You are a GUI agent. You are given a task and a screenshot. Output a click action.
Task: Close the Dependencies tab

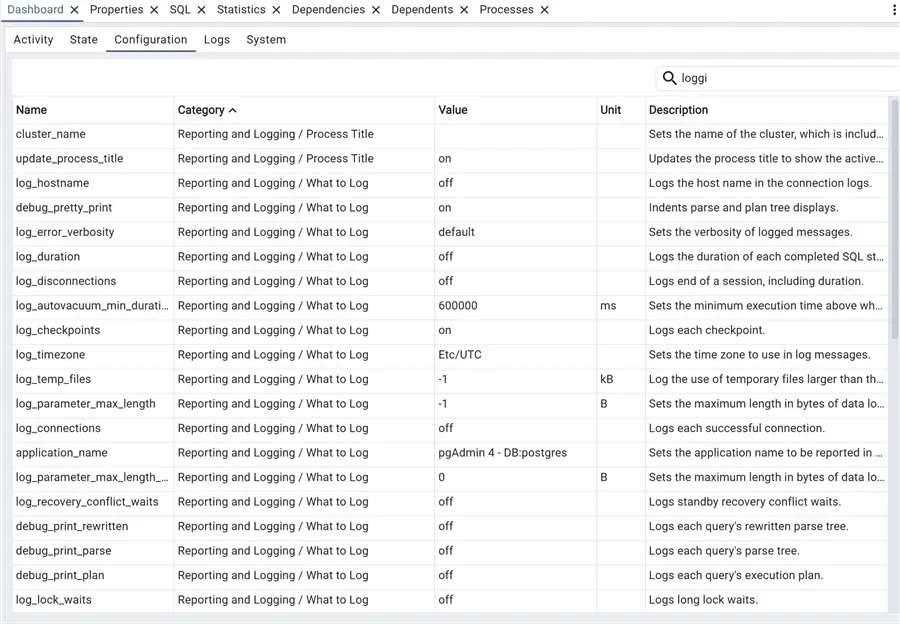coord(376,9)
